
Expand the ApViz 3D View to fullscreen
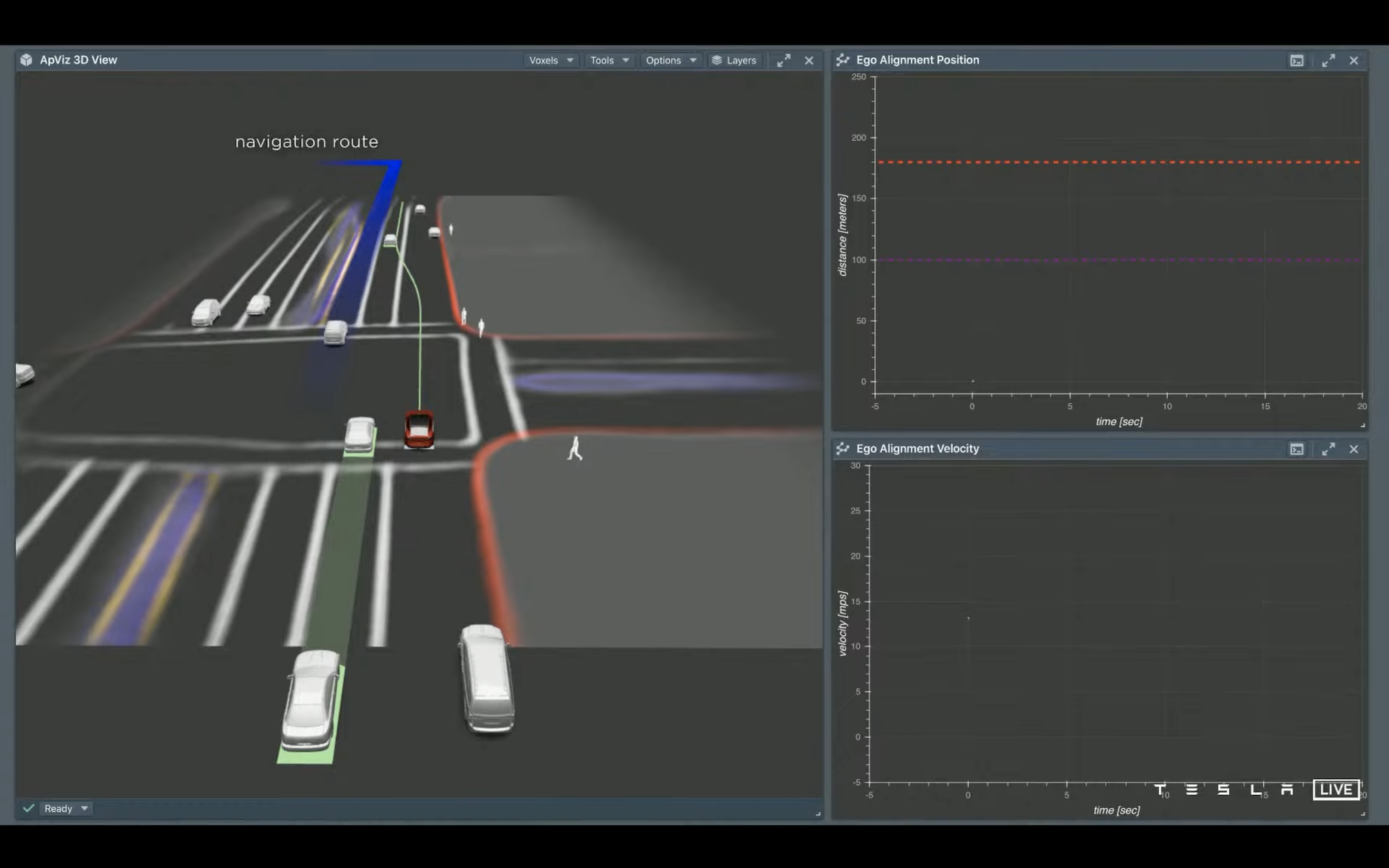click(783, 61)
